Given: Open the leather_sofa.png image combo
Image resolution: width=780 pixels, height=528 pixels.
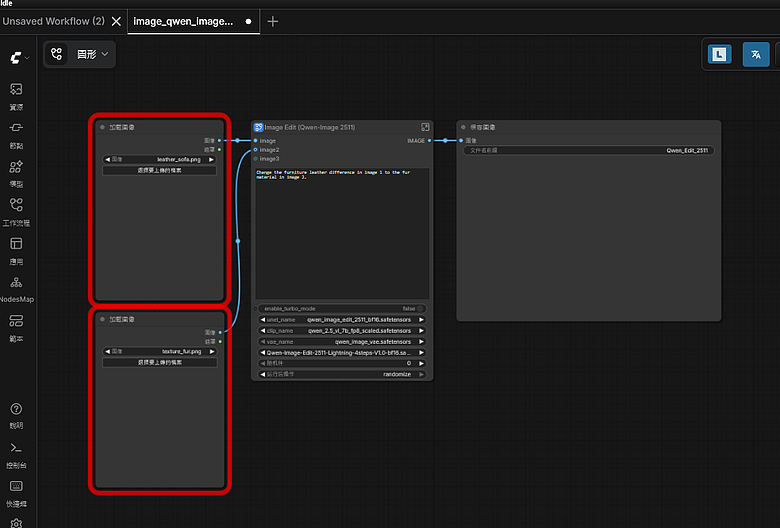Looking at the screenshot, I should pos(159,159).
